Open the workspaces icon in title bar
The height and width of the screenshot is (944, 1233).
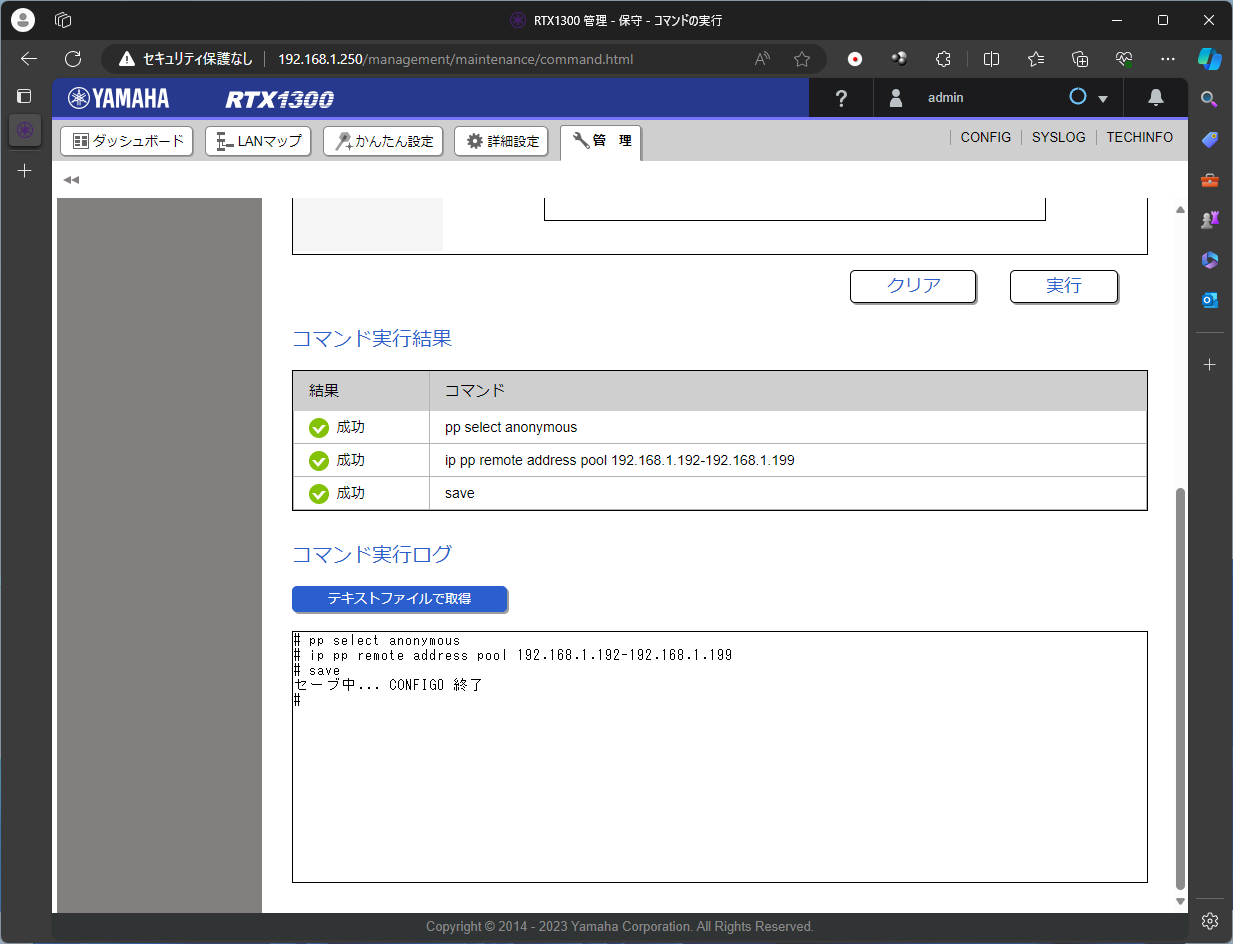63,20
